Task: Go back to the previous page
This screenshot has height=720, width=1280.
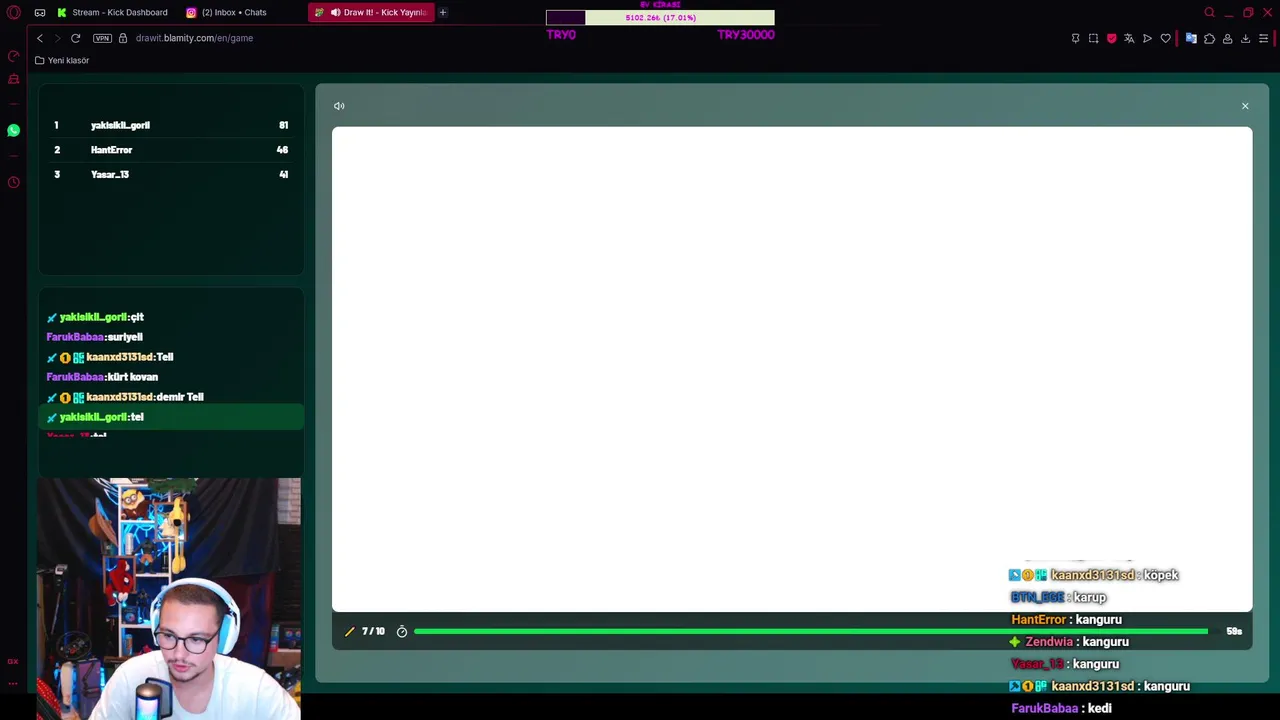Action: [40, 38]
